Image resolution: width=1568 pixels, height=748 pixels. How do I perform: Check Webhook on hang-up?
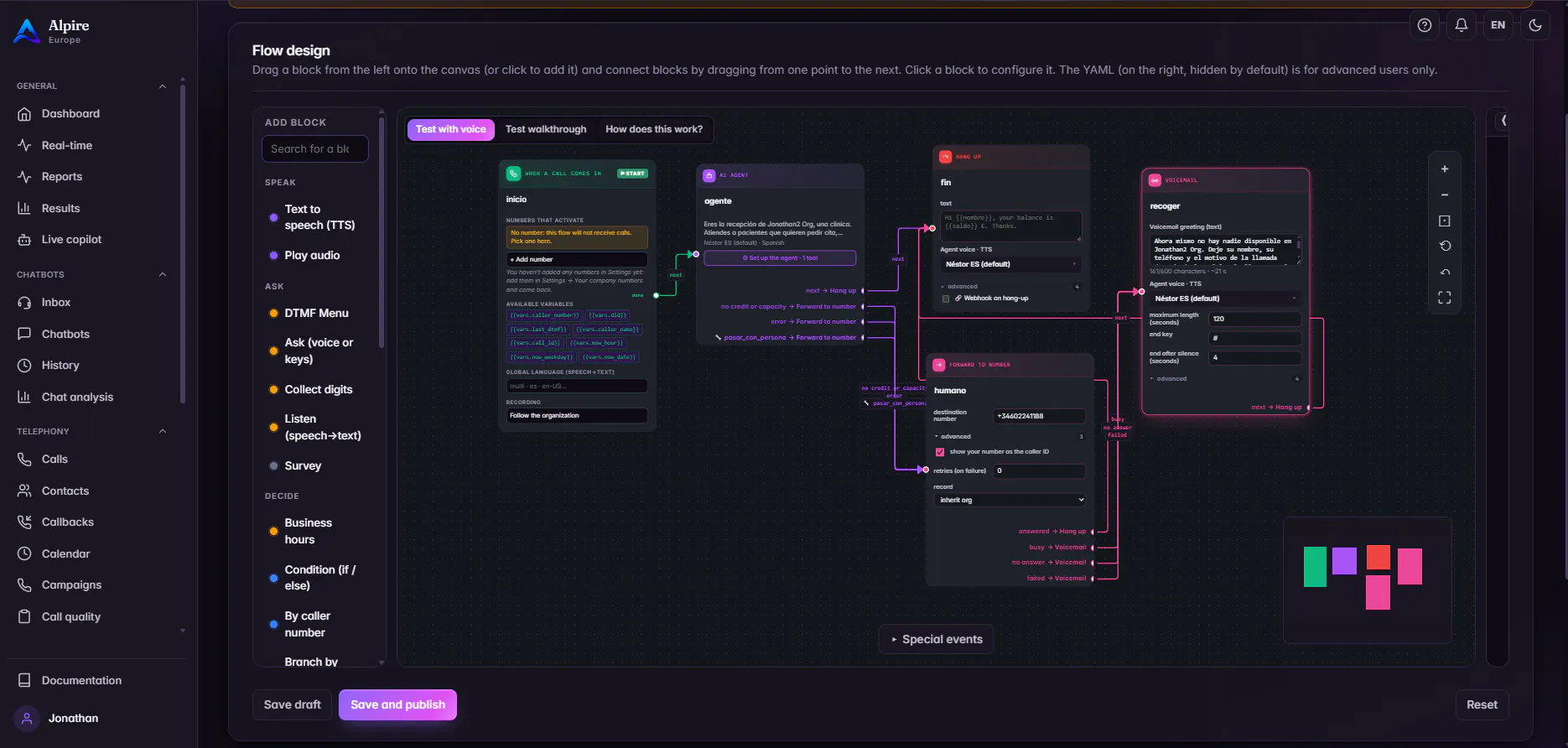[x=946, y=299]
